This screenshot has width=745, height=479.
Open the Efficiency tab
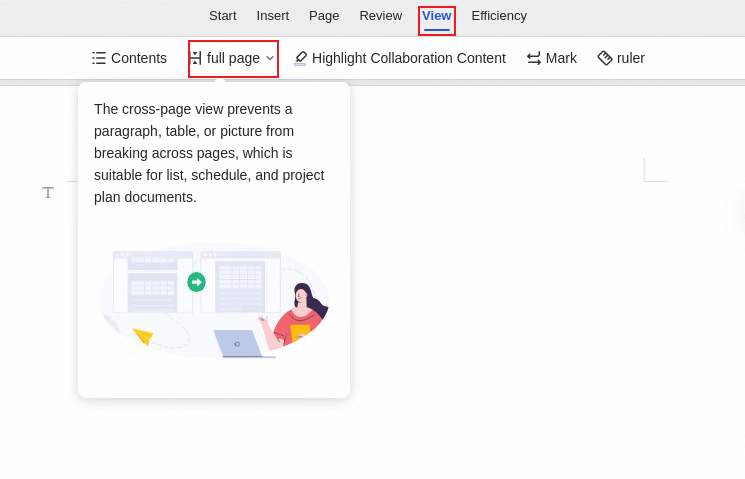[499, 16]
